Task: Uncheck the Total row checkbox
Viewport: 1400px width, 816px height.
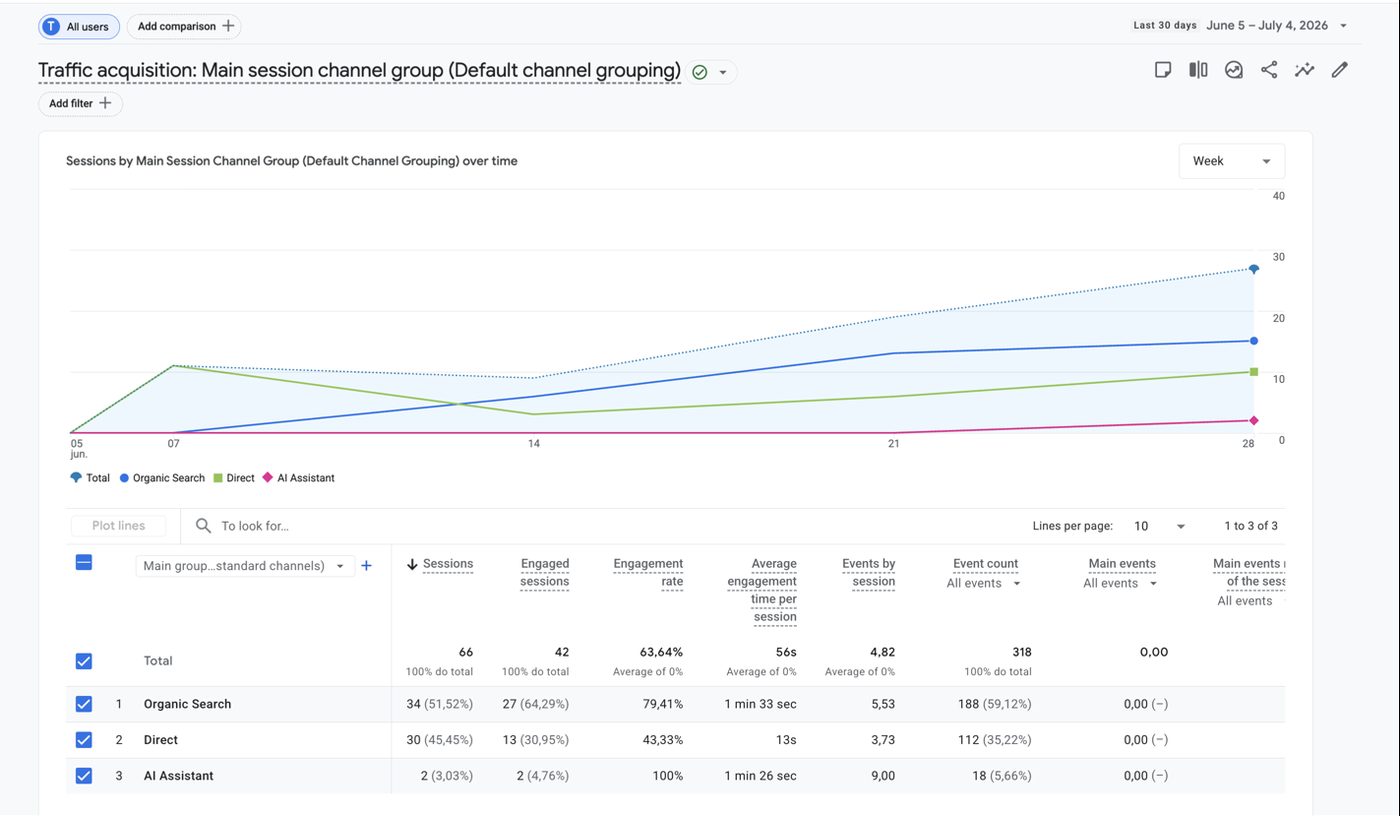Action: pos(84,661)
